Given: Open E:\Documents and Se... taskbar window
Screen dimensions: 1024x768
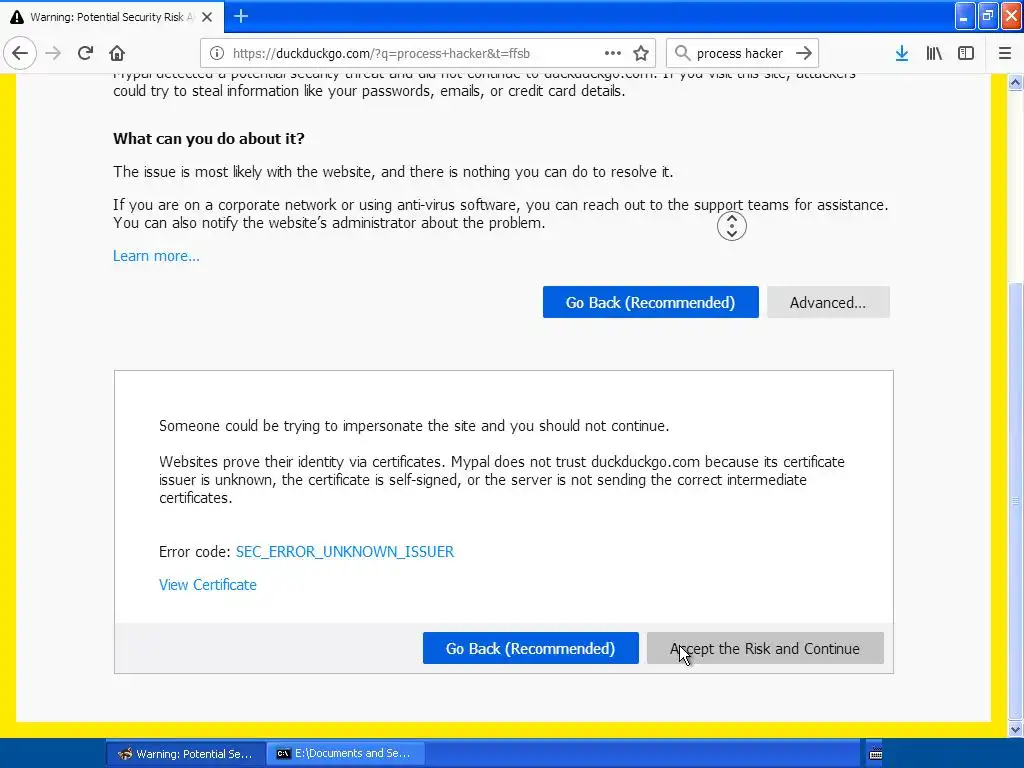Looking at the screenshot, I should click(346, 754).
